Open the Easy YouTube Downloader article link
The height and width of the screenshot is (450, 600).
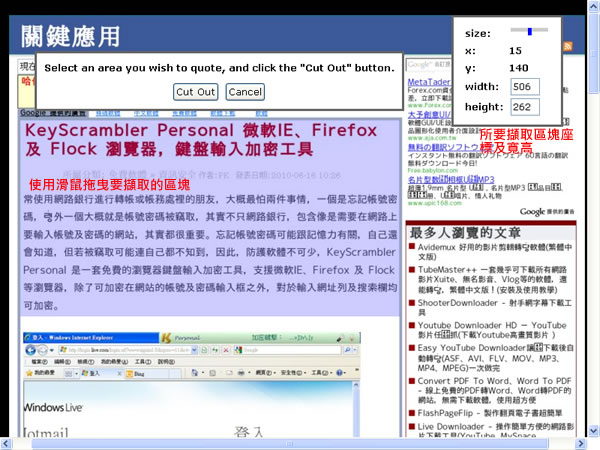(496, 358)
